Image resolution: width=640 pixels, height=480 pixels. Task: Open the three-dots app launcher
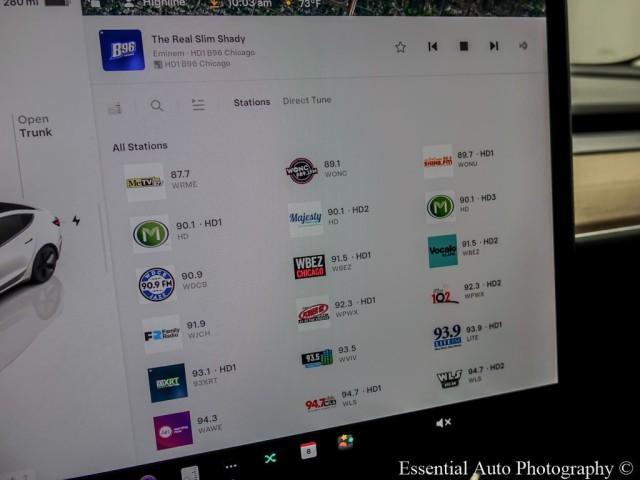click(231, 466)
